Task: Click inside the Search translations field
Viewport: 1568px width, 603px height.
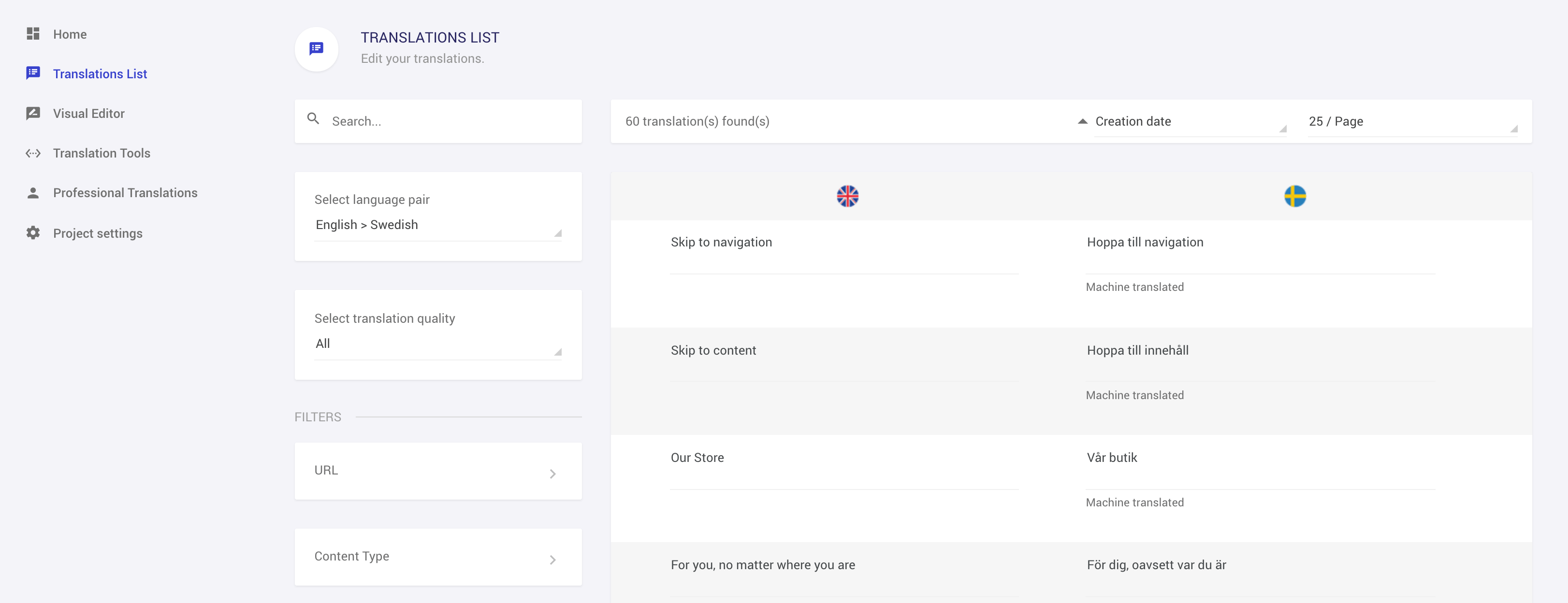Action: tap(426, 121)
